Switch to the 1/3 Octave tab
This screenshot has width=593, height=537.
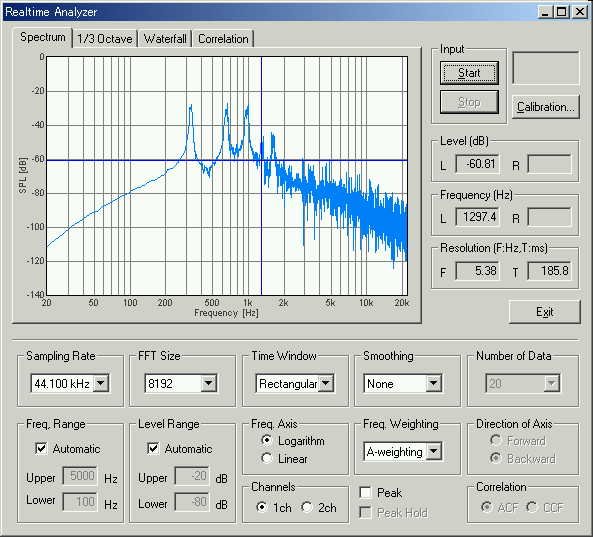coord(105,39)
